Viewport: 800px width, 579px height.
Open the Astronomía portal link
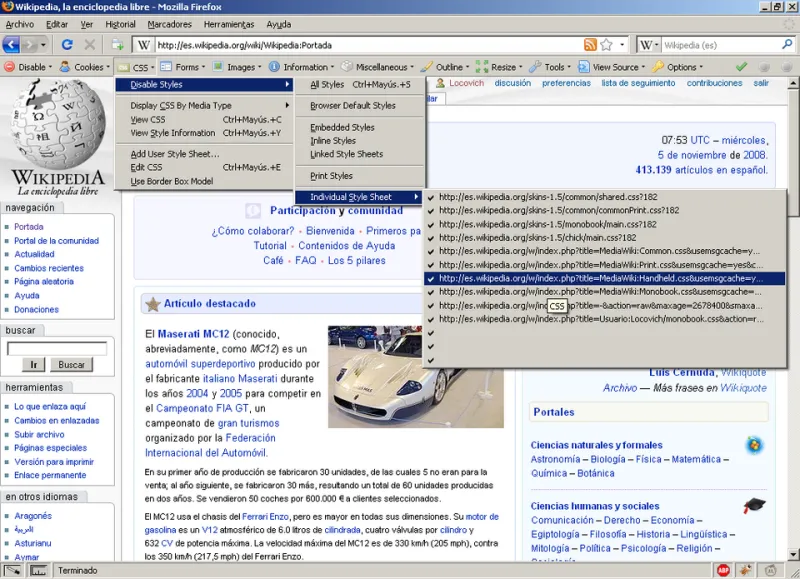(x=556, y=459)
